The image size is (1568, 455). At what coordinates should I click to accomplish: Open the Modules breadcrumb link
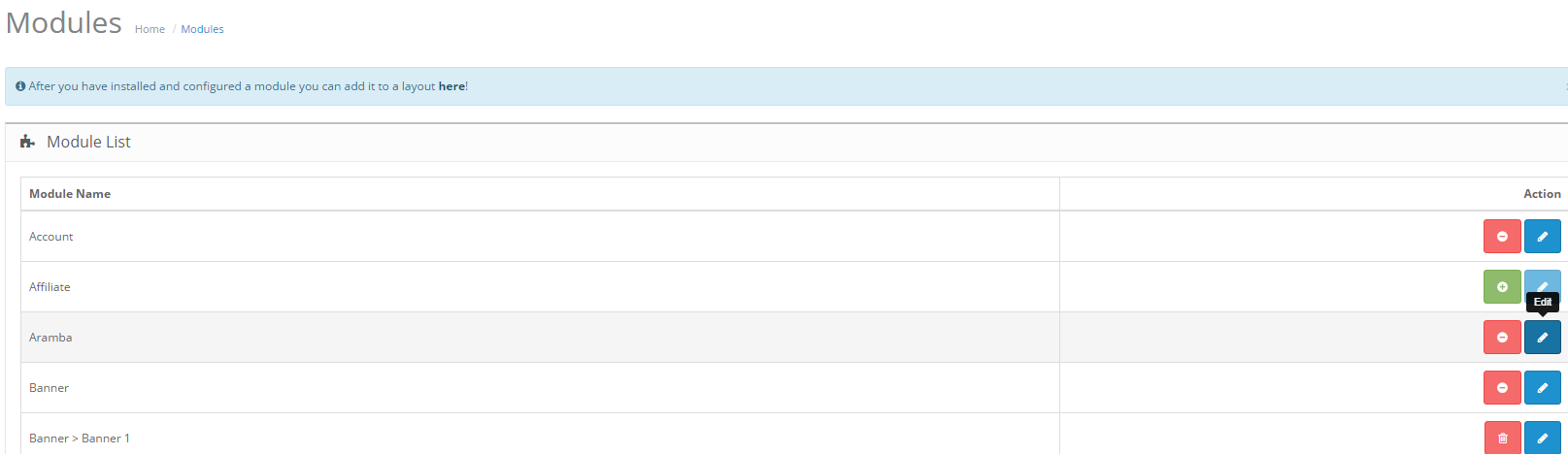(202, 29)
